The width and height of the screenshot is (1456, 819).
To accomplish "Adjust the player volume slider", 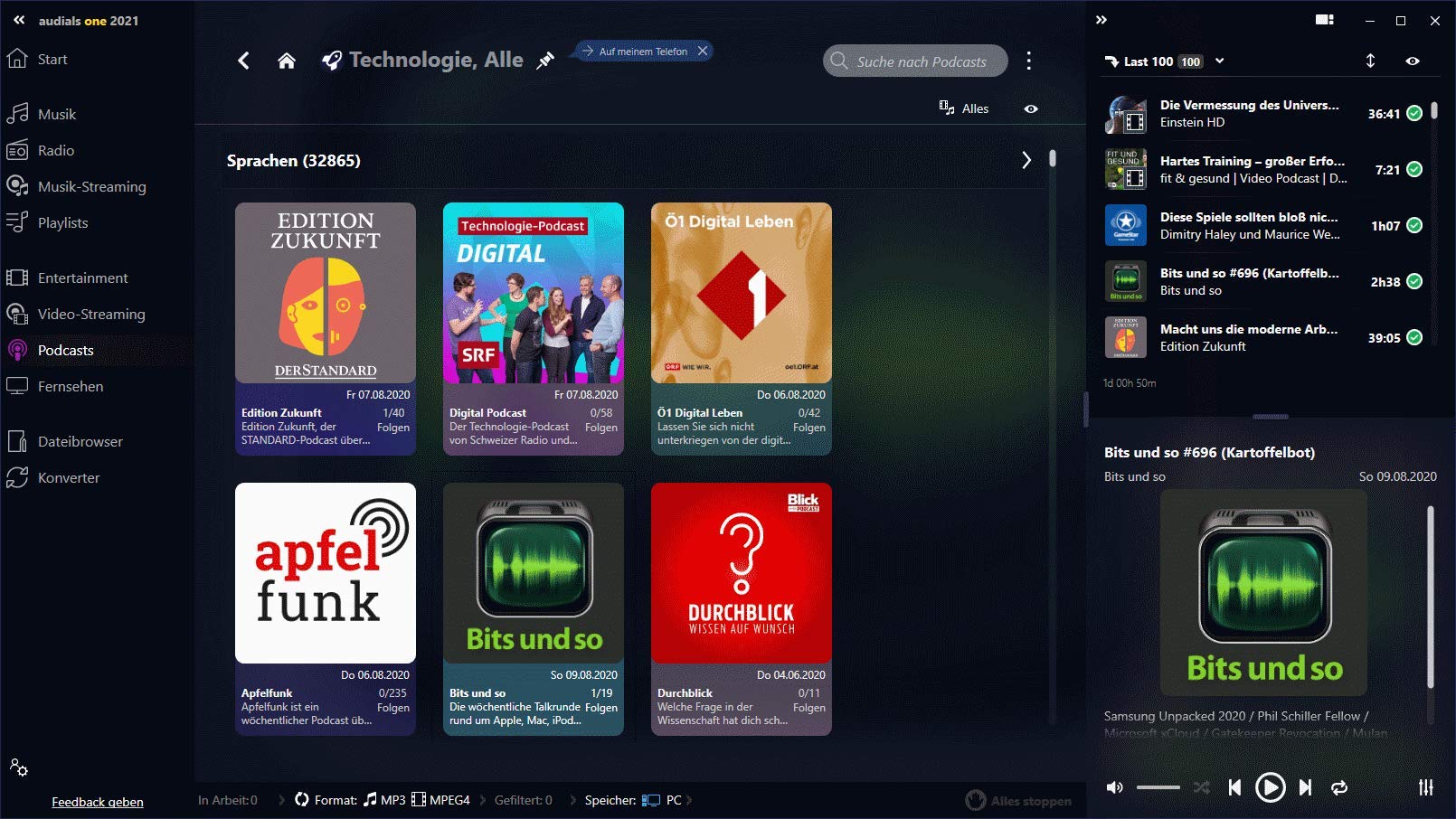I will pyautogui.click(x=1158, y=787).
